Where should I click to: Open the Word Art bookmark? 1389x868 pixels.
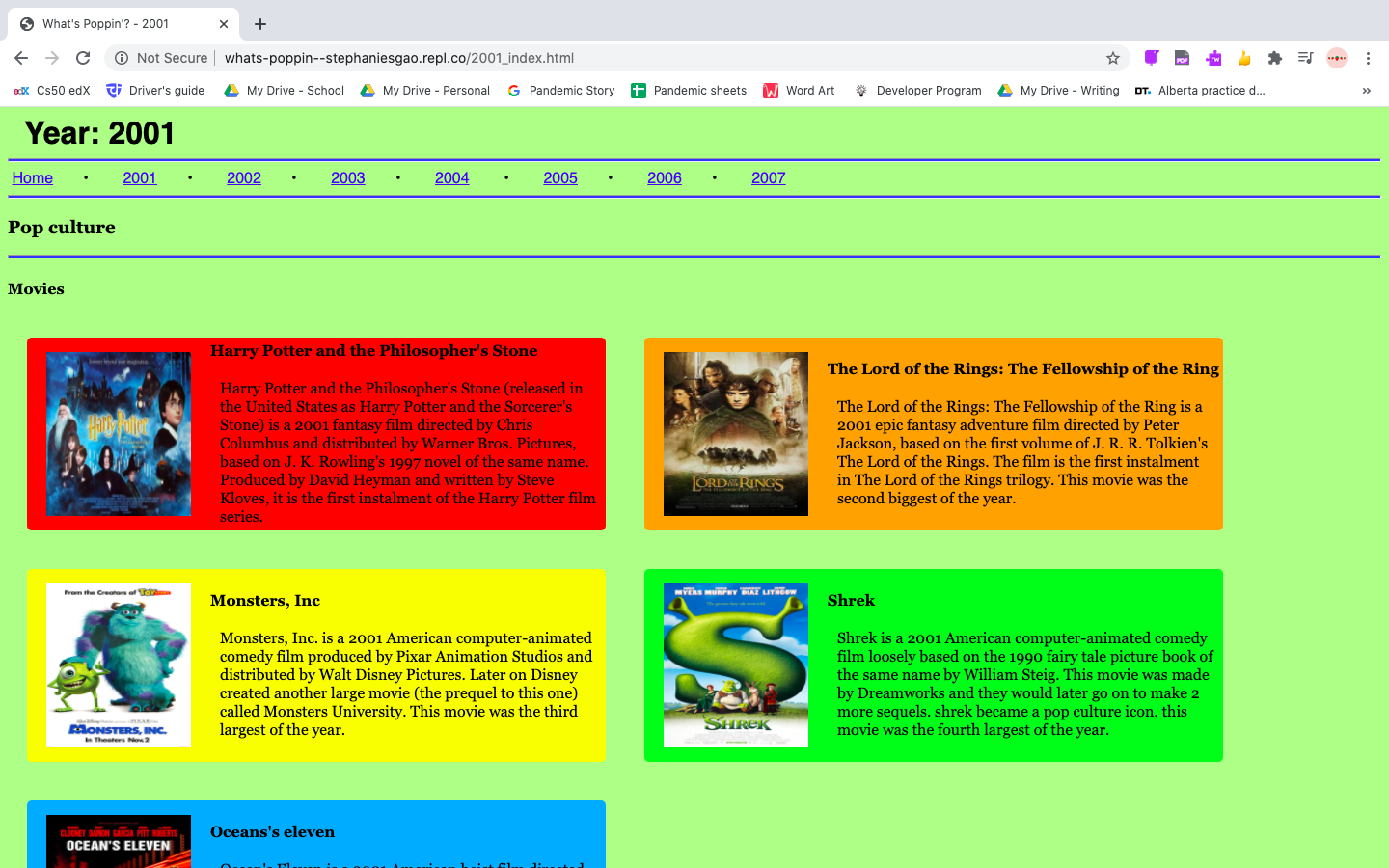(x=799, y=91)
